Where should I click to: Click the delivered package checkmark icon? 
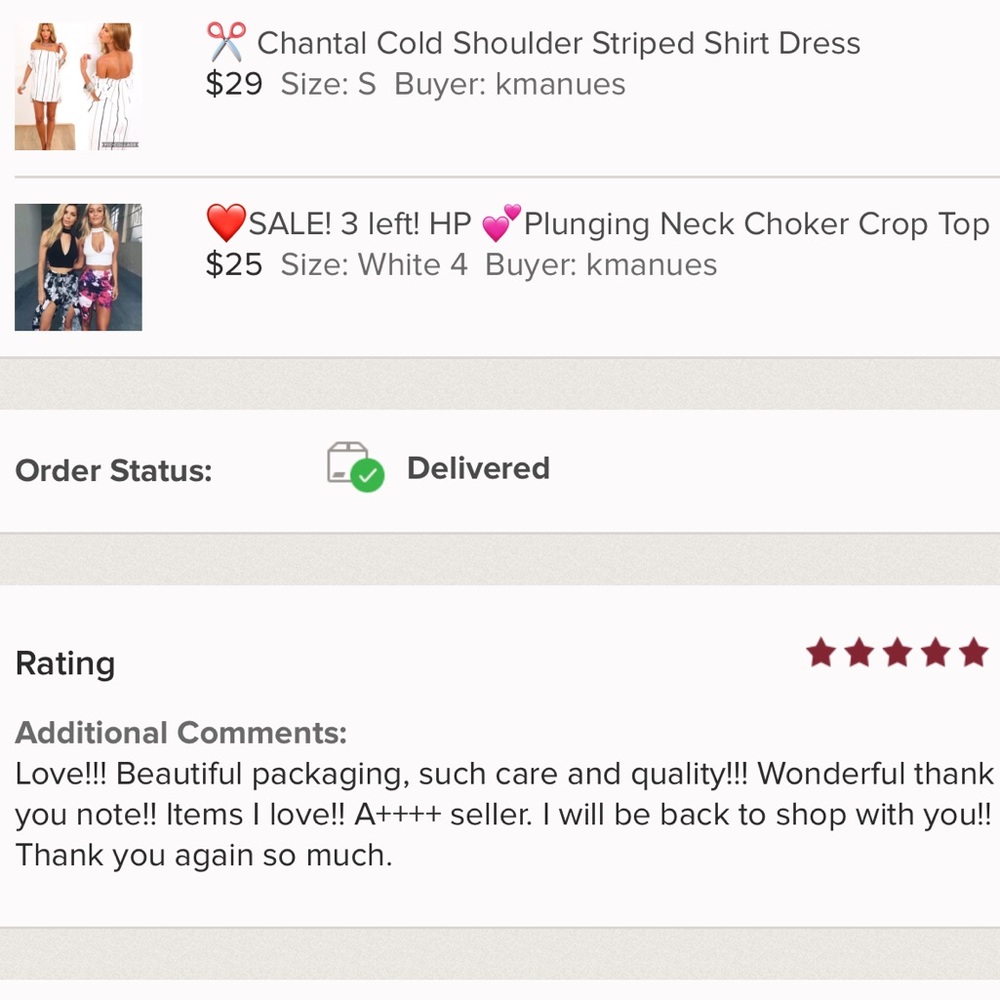pos(355,467)
